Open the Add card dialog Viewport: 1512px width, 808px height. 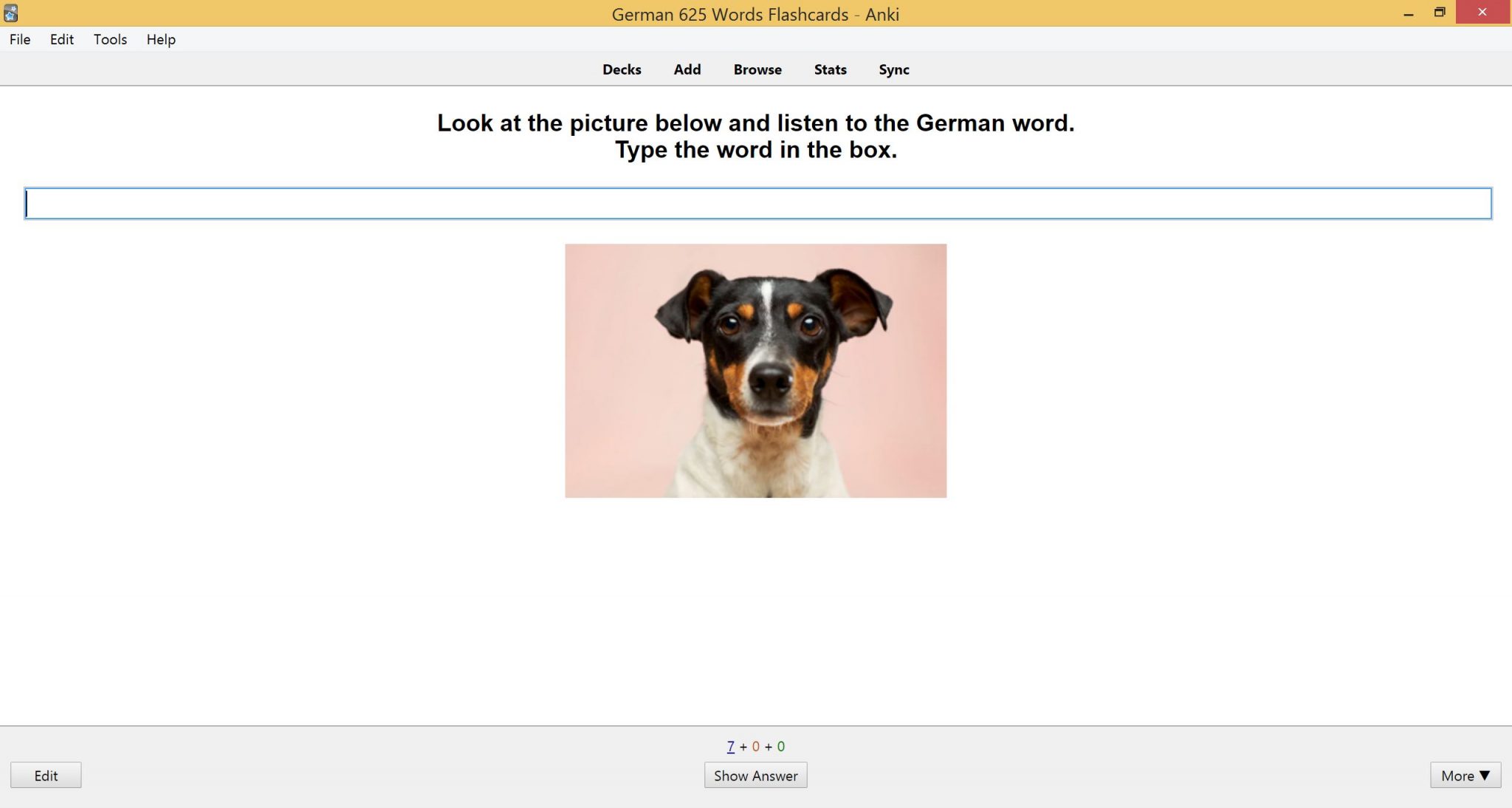pos(687,69)
